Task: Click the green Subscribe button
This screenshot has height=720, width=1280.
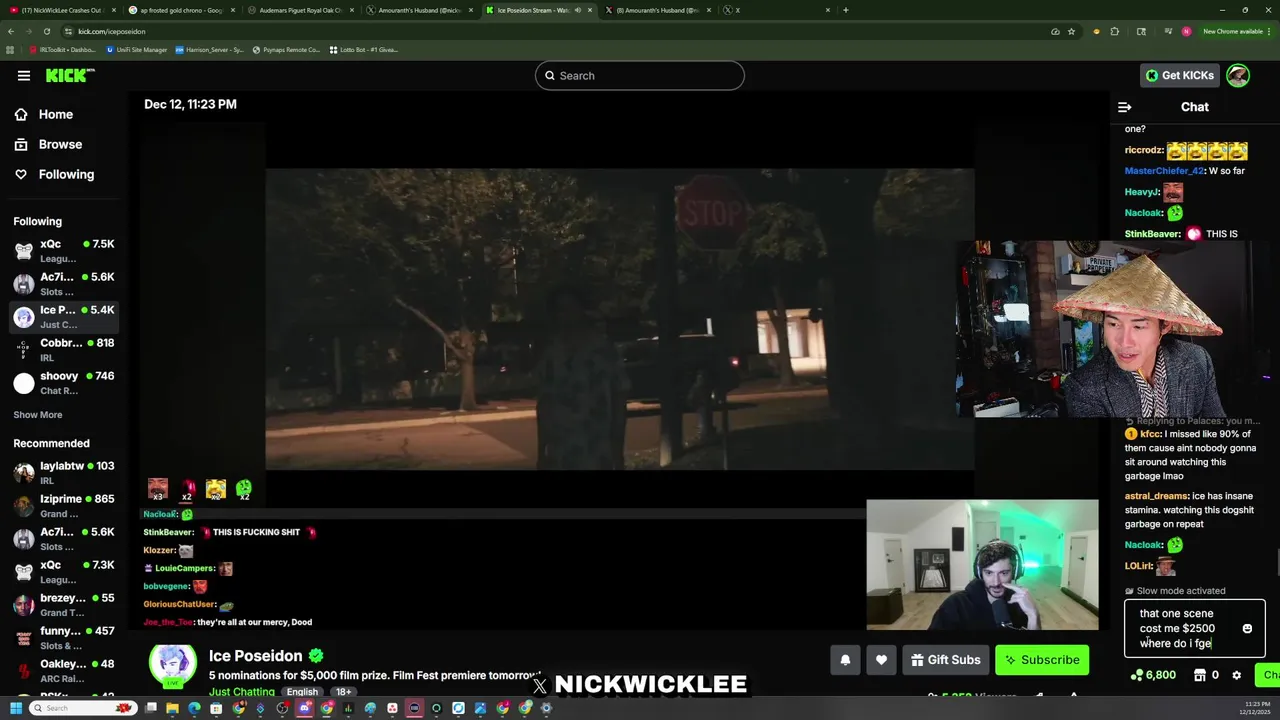Action: pyautogui.click(x=1042, y=660)
